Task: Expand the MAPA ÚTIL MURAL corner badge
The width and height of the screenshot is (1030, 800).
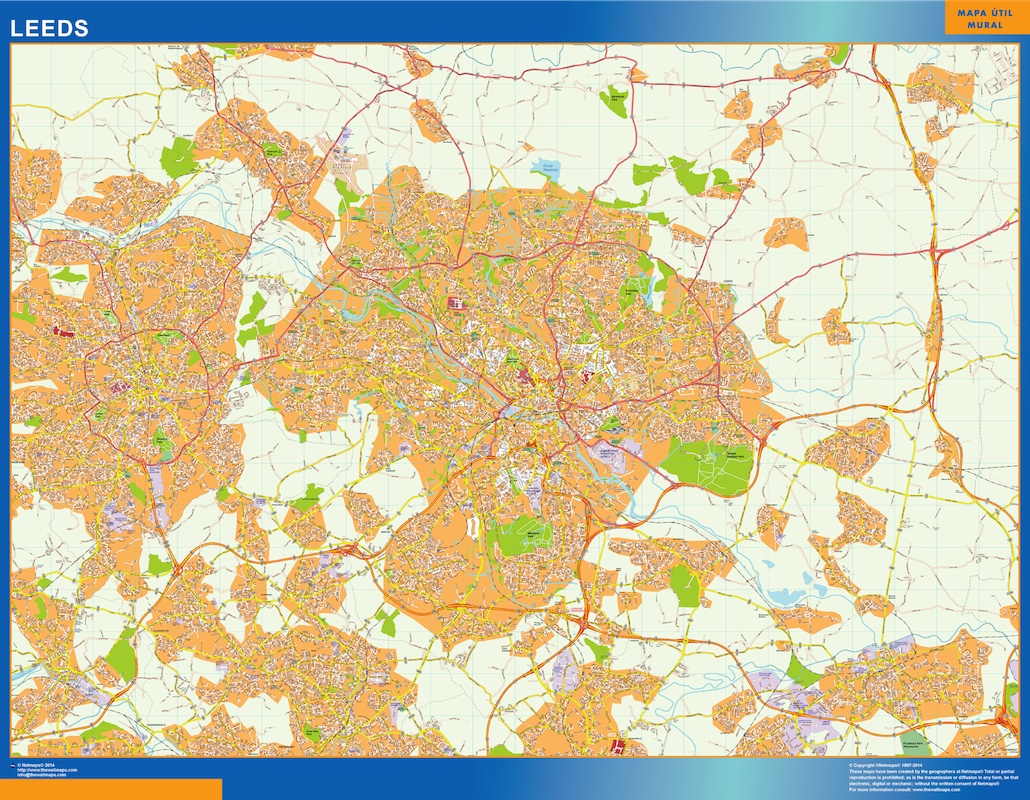Action: coord(985,20)
